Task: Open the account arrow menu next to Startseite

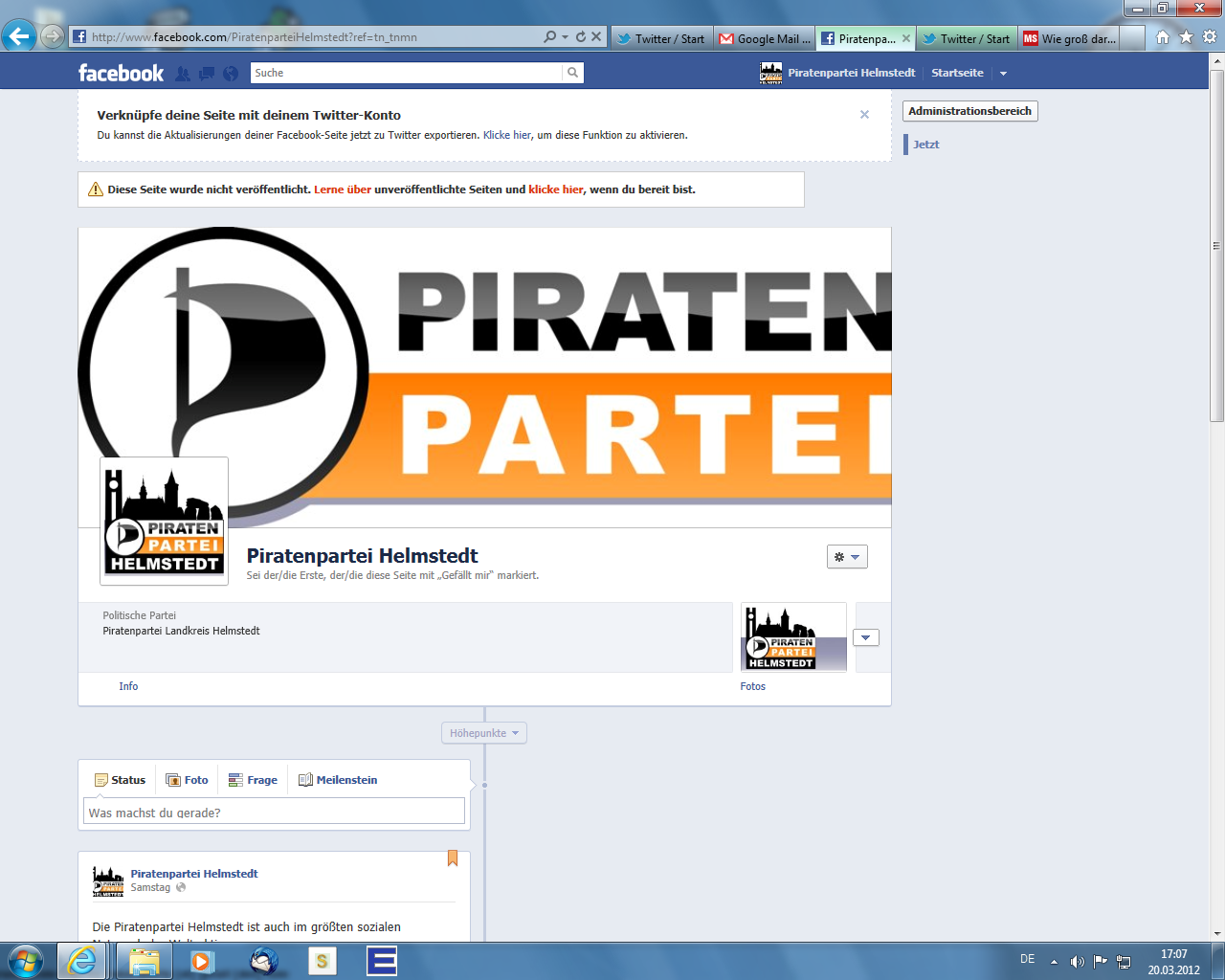Action: [1003, 74]
